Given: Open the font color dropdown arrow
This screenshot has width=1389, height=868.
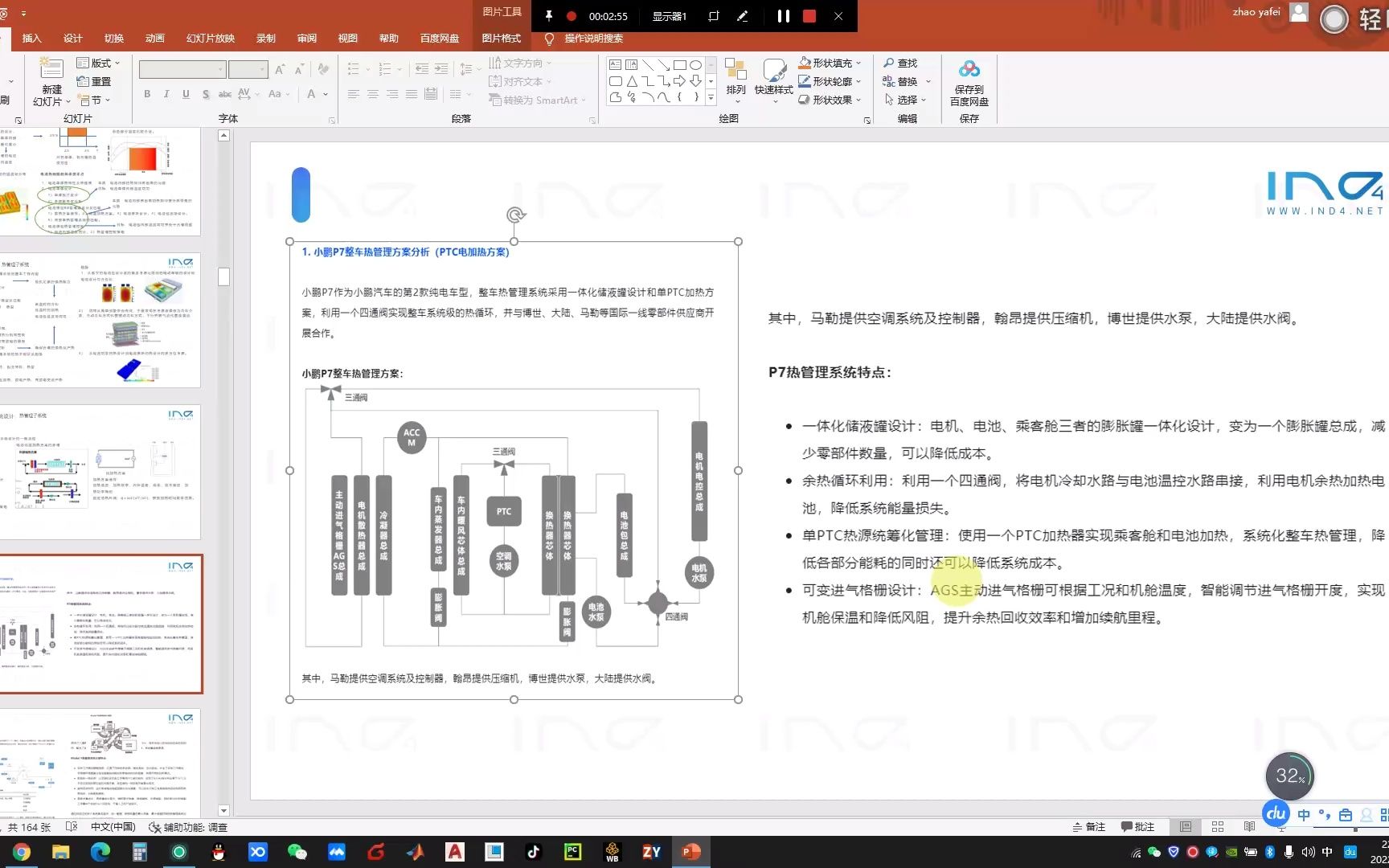Looking at the screenshot, I should tap(326, 94).
